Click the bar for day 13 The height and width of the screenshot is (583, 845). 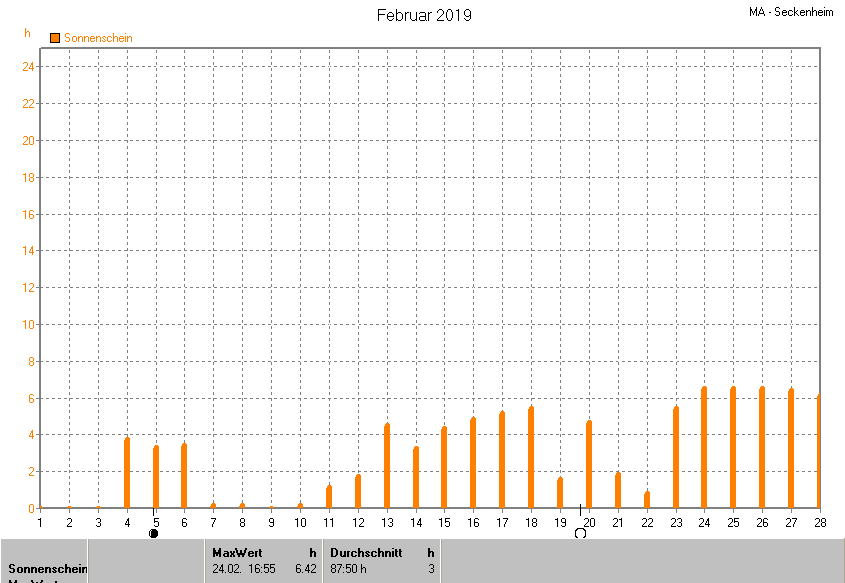pos(387,466)
